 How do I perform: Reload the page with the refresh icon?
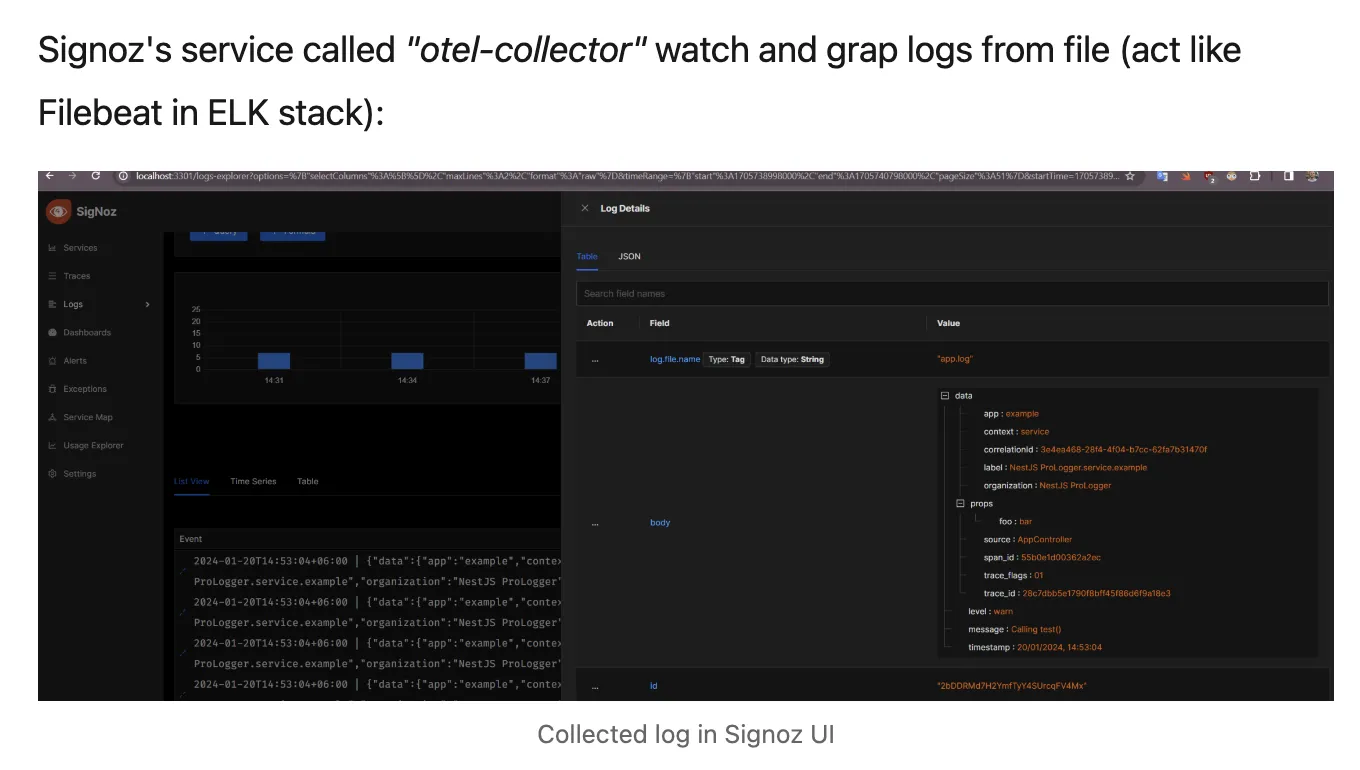point(96,176)
